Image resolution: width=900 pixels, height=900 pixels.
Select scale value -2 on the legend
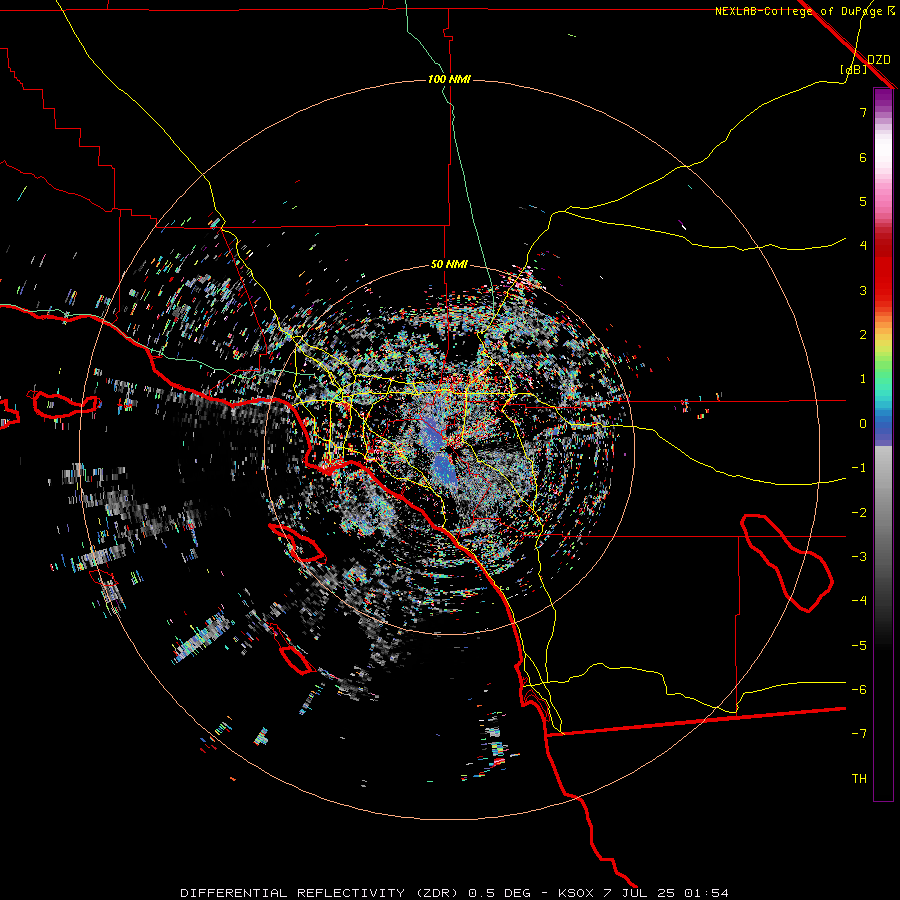pos(859,513)
